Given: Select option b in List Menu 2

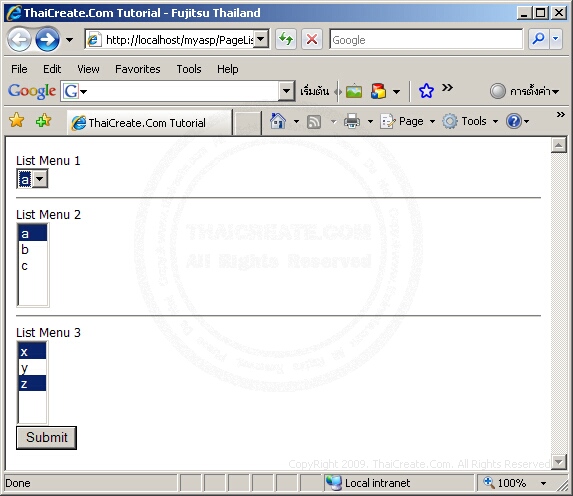Looking at the screenshot, I should 33,250.
